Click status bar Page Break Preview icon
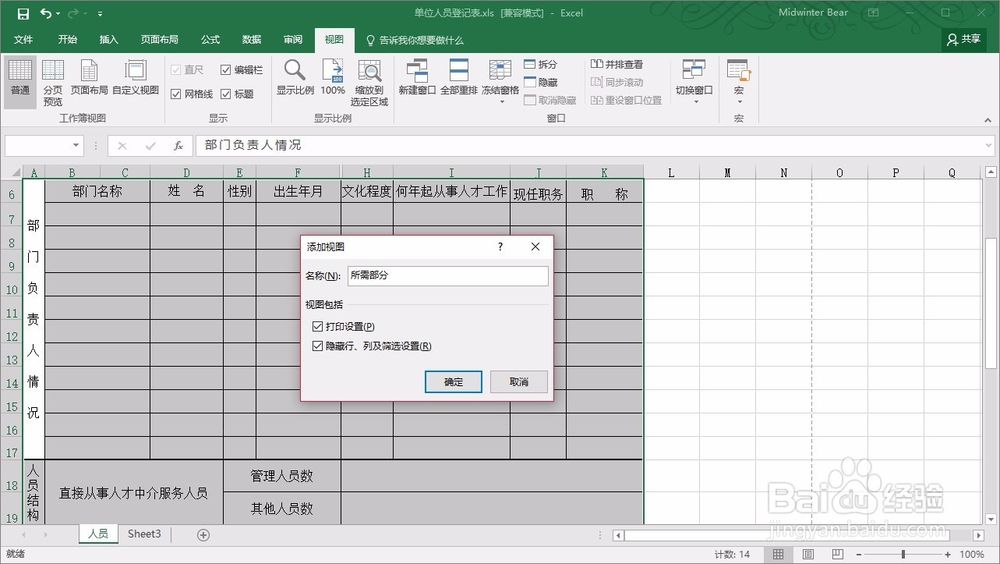1000x564 pixels. pyautogui.click(x=837, y=554)
